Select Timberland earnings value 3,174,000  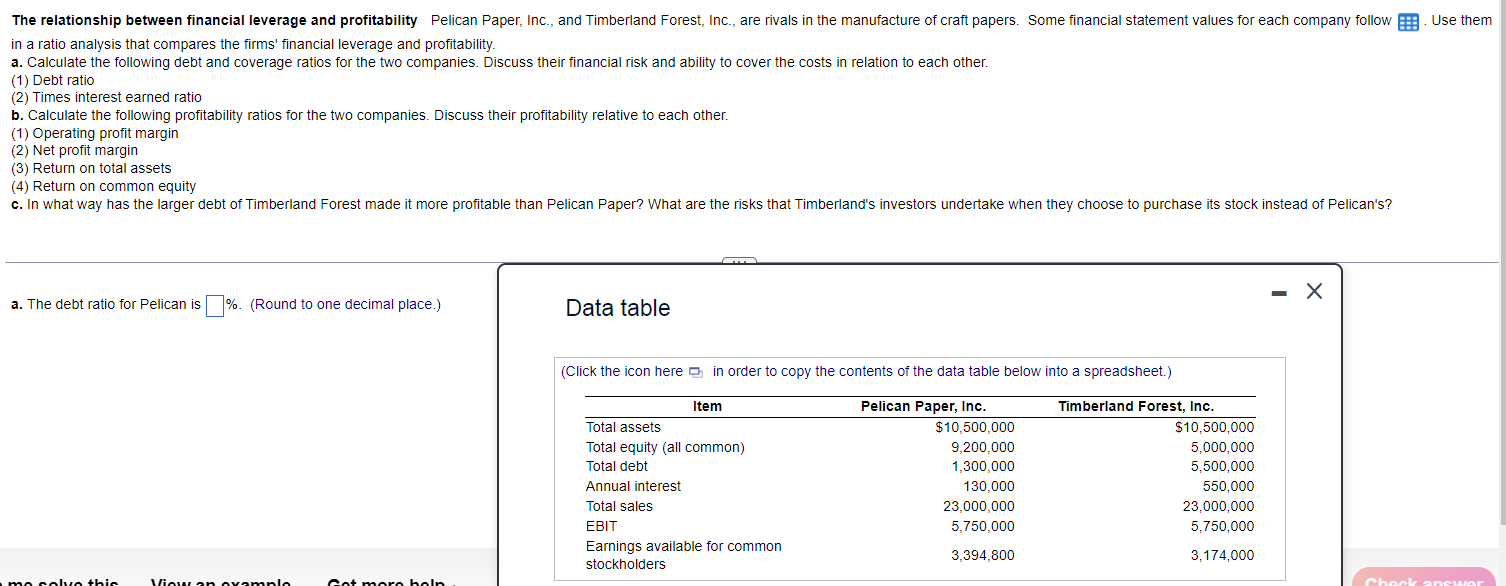pos(1222,555)
